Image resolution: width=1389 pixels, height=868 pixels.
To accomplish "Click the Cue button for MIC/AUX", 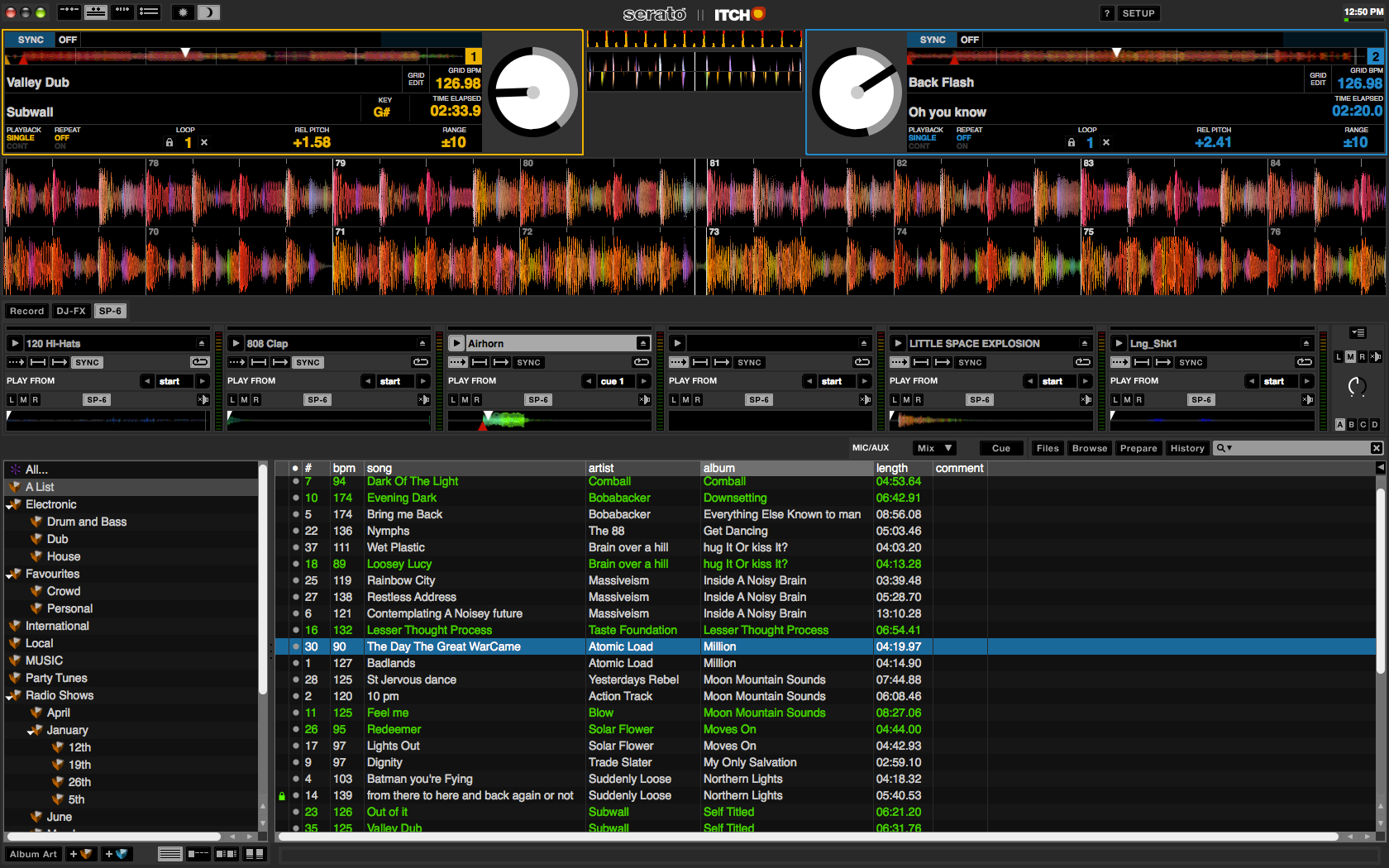I will point(1001,448).
